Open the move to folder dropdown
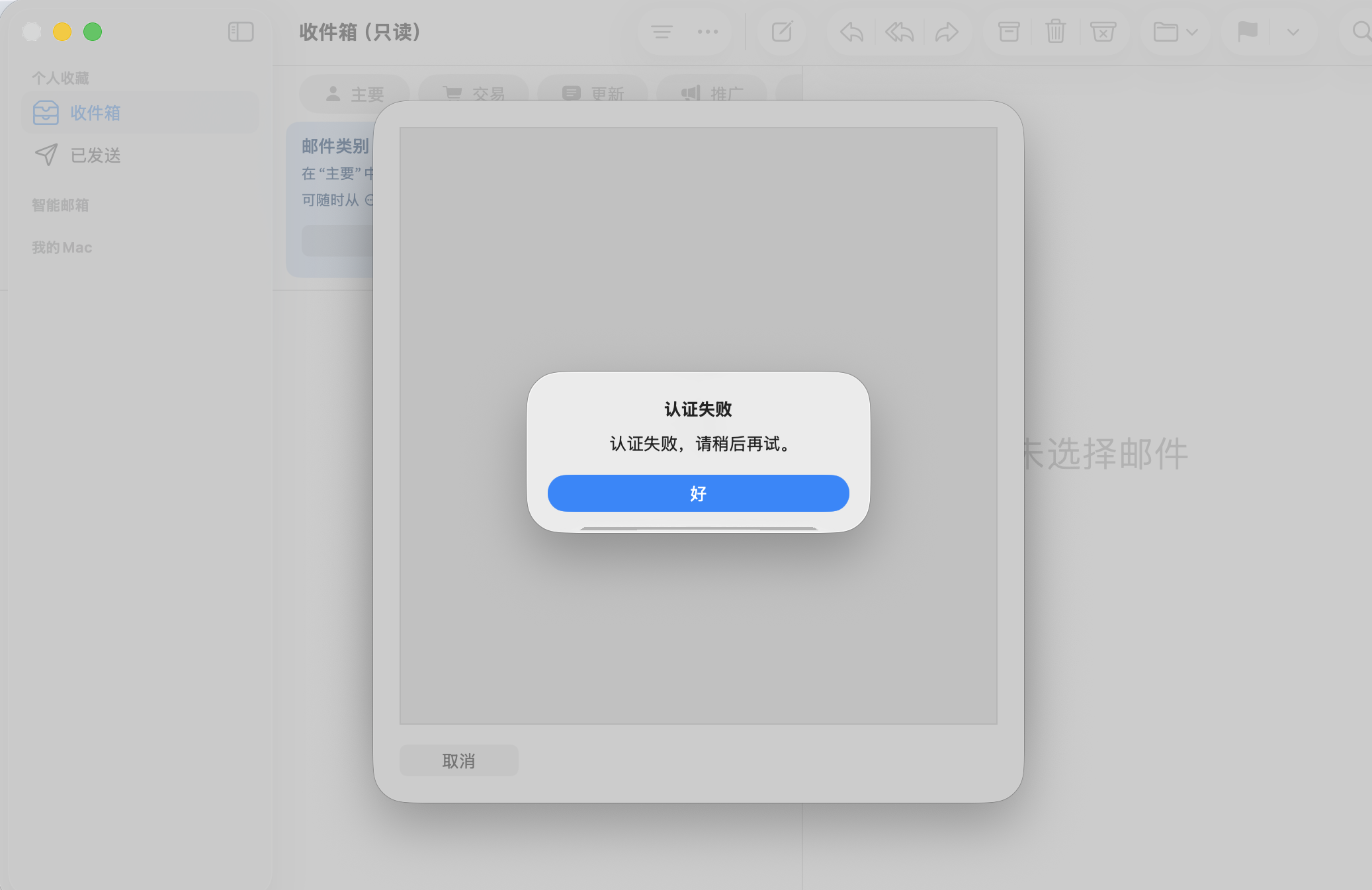This screenshot has width=1372, height=890. click(x=1177, y=31)
